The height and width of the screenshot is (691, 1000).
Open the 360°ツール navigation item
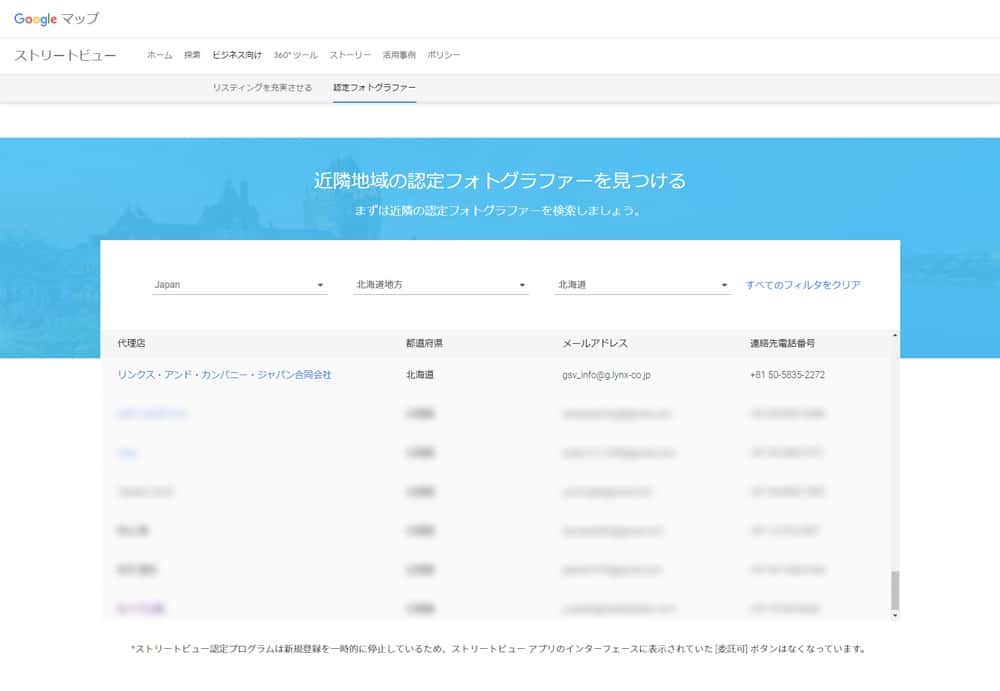pos(295,55)
